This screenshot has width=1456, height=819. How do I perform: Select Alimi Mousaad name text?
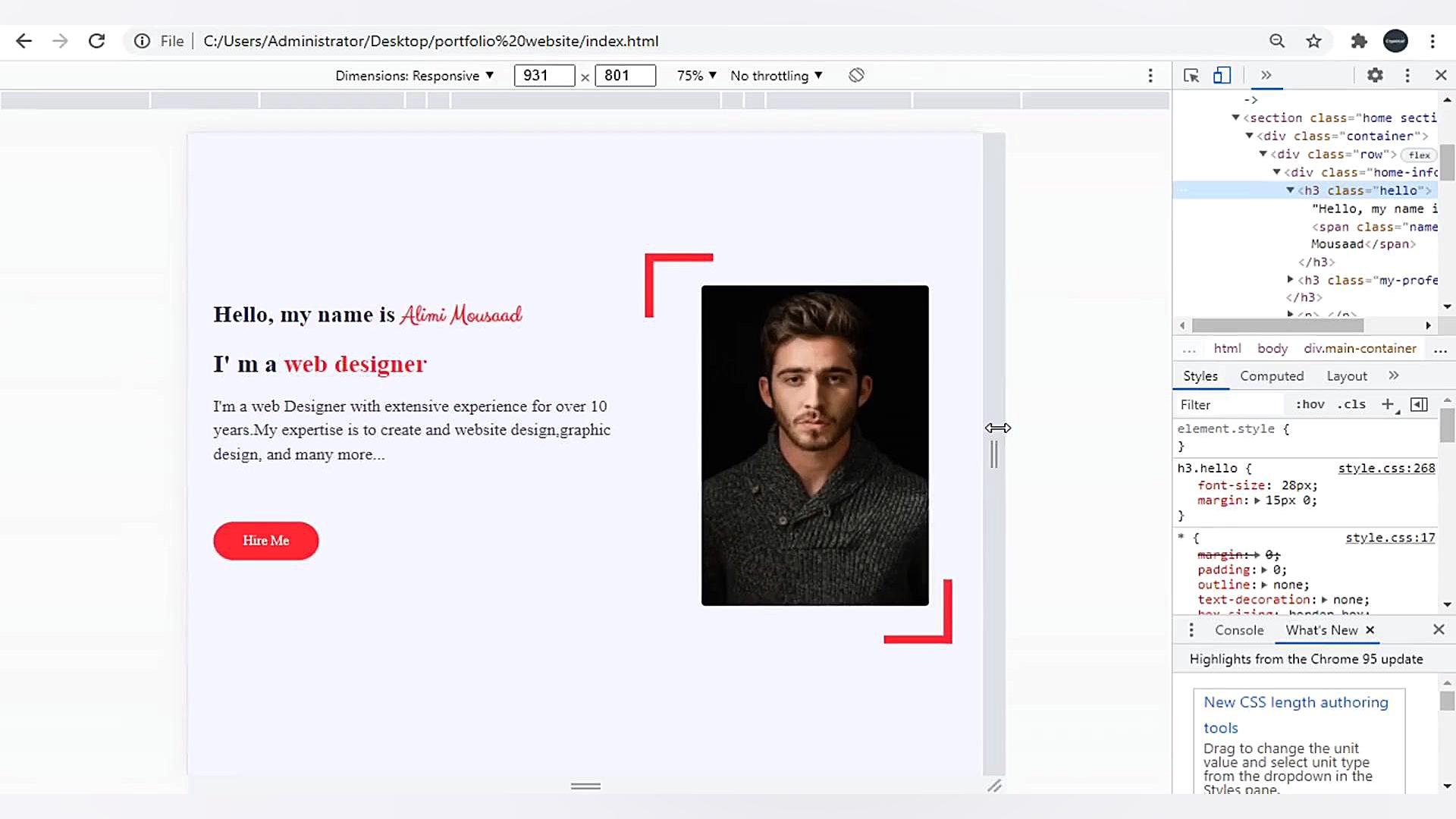pos(461,314)
